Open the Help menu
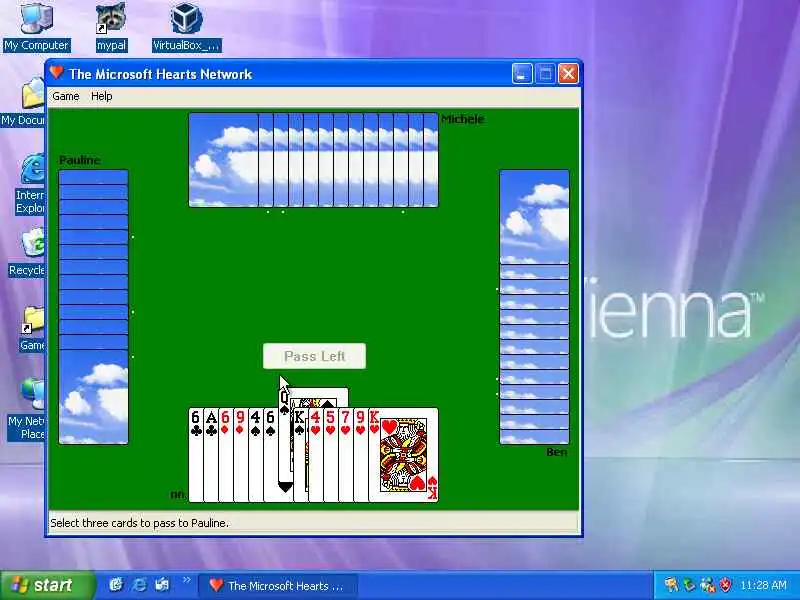Image resolution: width=800 pixels, height=600 pixels. [102, 96]
